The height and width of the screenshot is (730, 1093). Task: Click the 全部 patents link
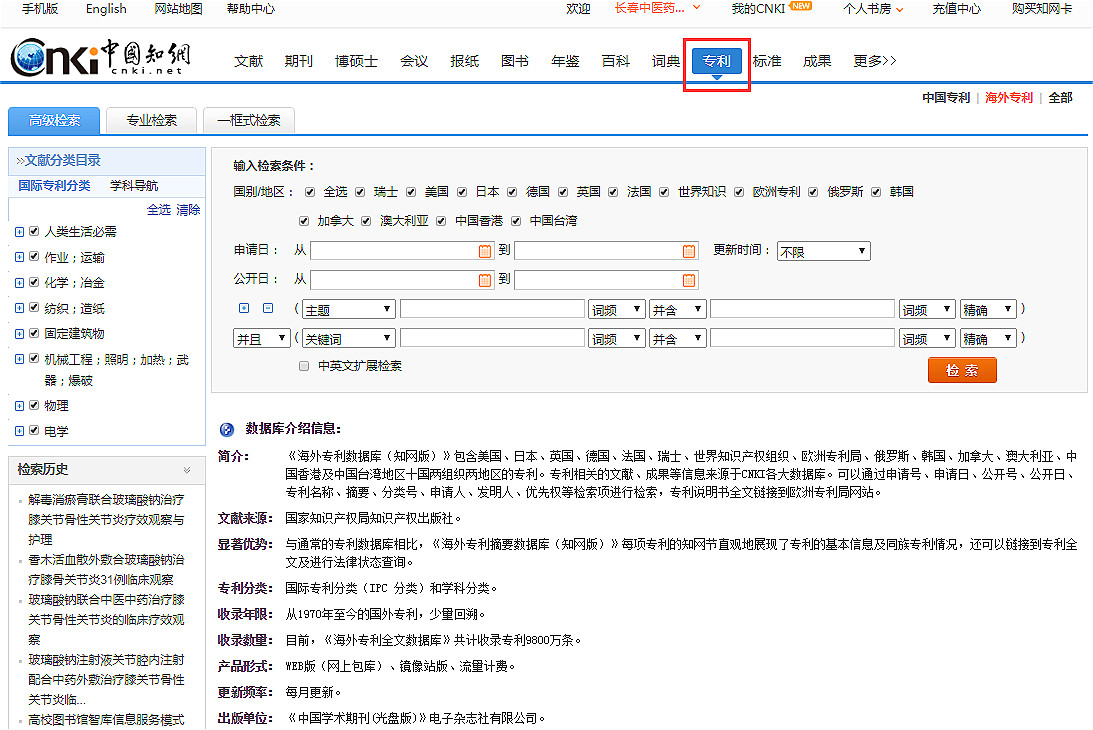[x=1060, y=98]
